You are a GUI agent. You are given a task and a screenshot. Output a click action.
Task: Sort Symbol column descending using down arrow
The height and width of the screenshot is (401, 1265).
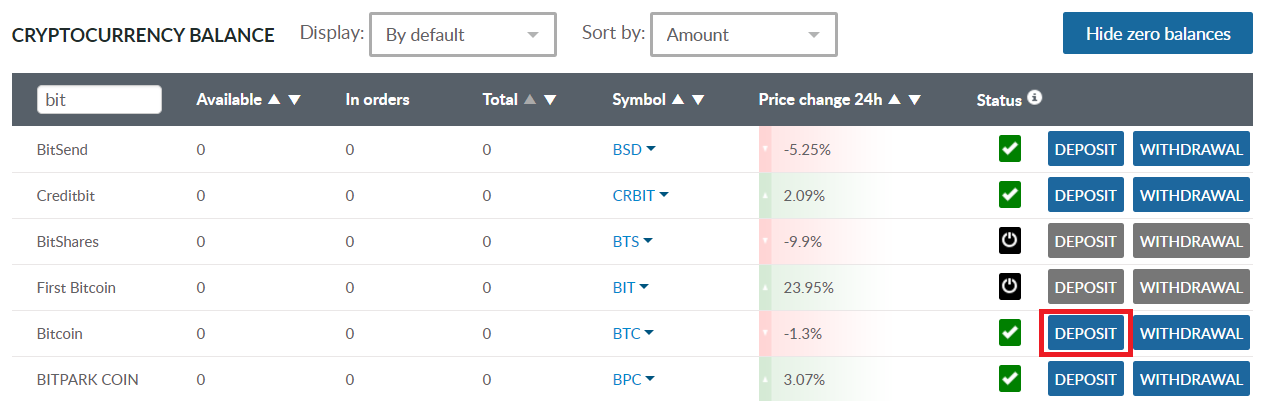698,100
